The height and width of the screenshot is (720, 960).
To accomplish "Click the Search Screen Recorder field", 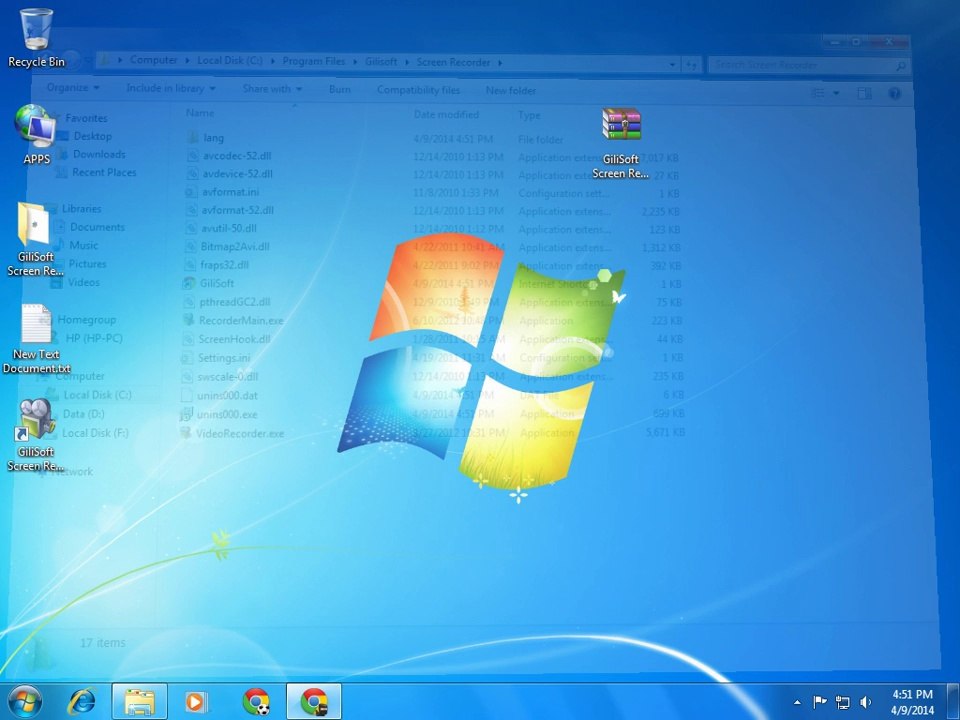I will coord(808,65).
